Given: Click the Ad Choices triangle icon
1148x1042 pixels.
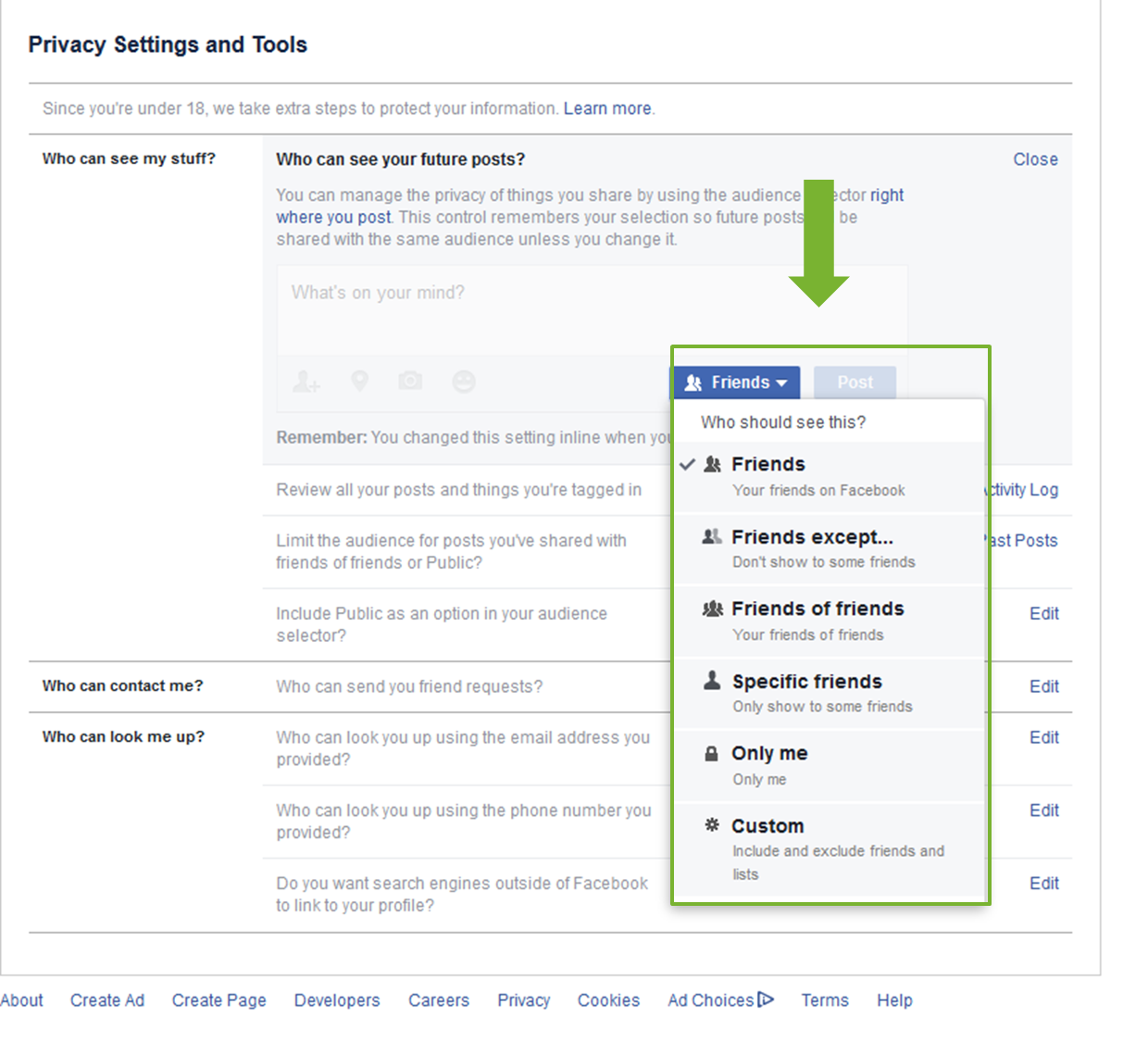Looking at the screenshot, I should pos(766,999).
